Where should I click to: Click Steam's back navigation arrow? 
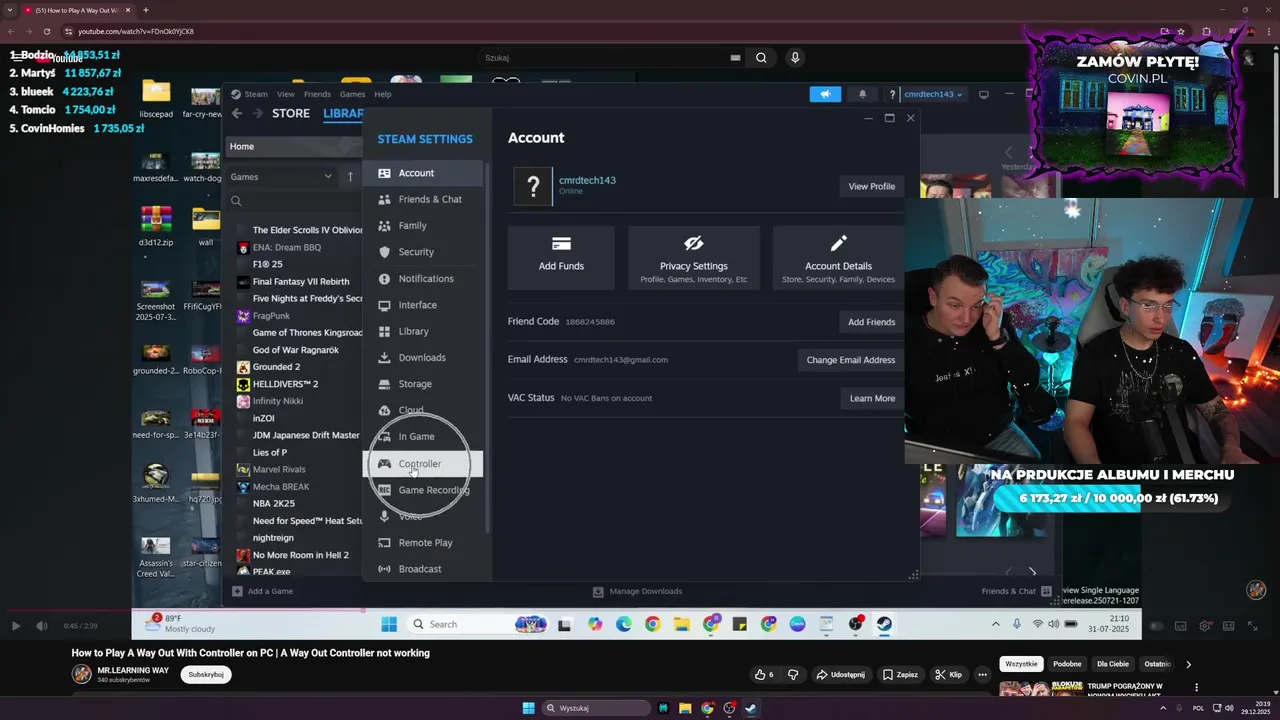[237, 113]
